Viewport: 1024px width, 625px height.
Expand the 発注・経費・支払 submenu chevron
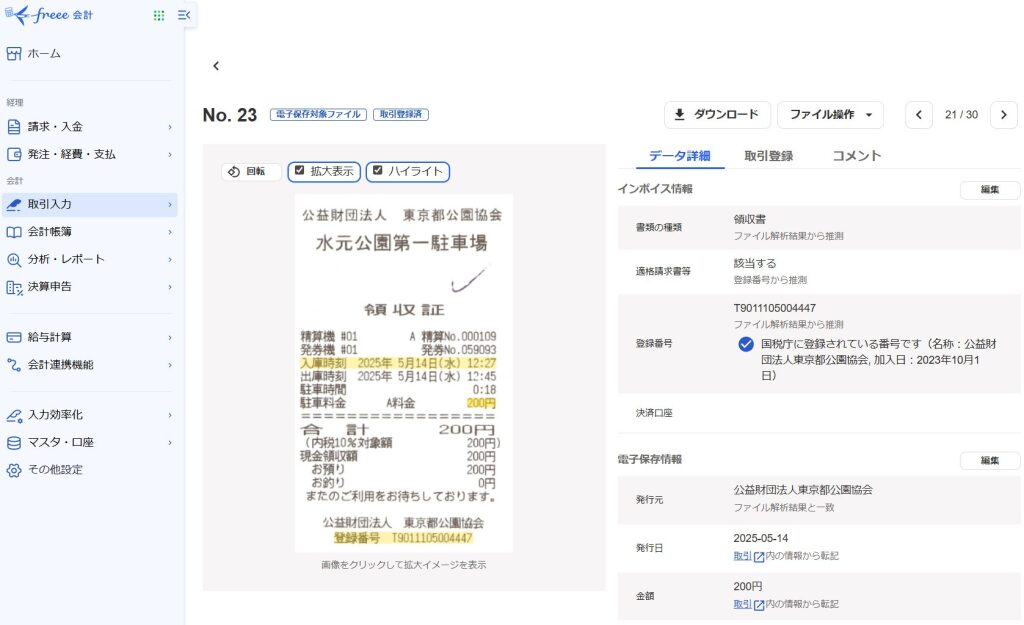point(170,155)
